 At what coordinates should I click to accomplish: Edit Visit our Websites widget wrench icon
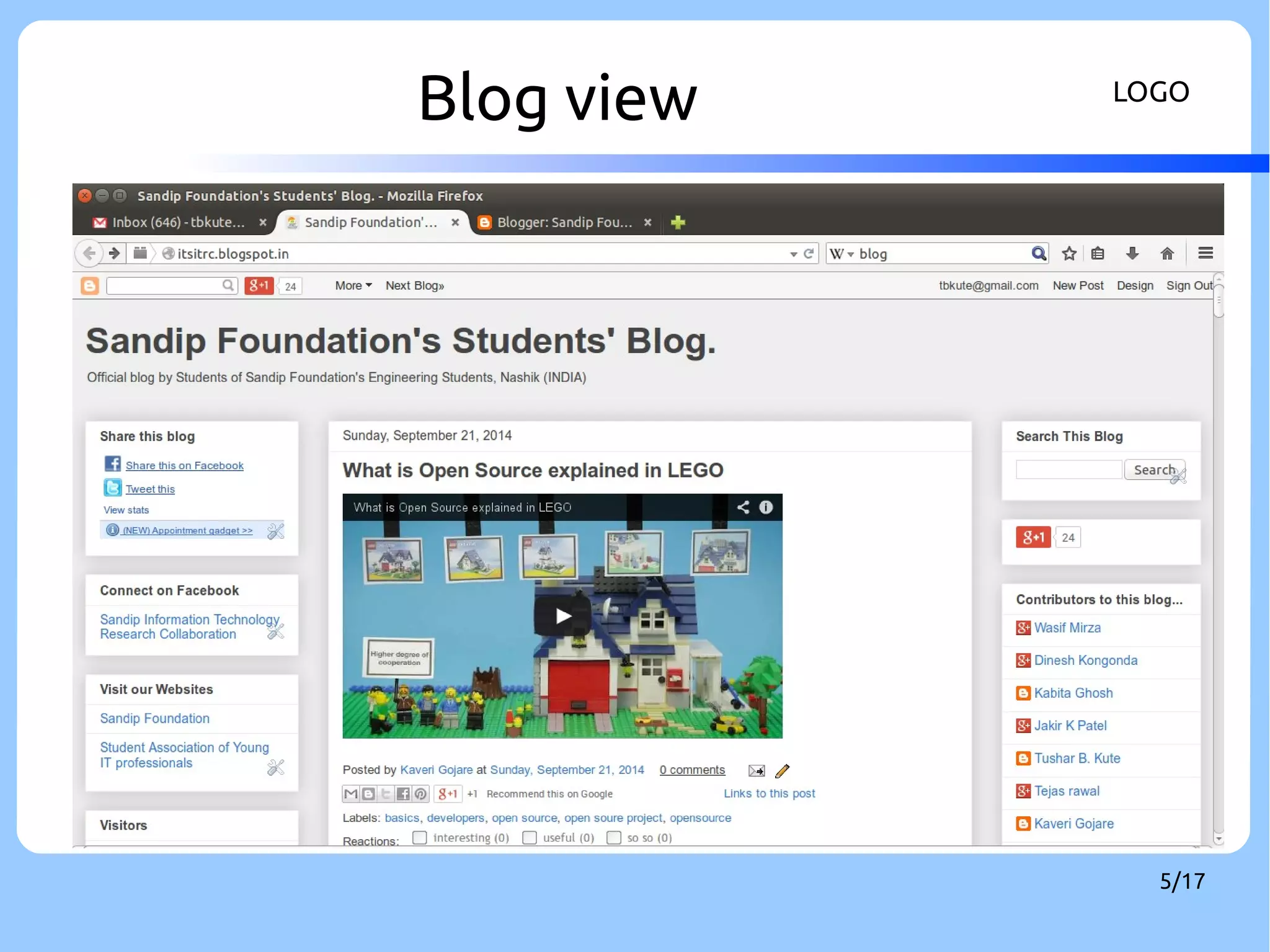[276, 768]
